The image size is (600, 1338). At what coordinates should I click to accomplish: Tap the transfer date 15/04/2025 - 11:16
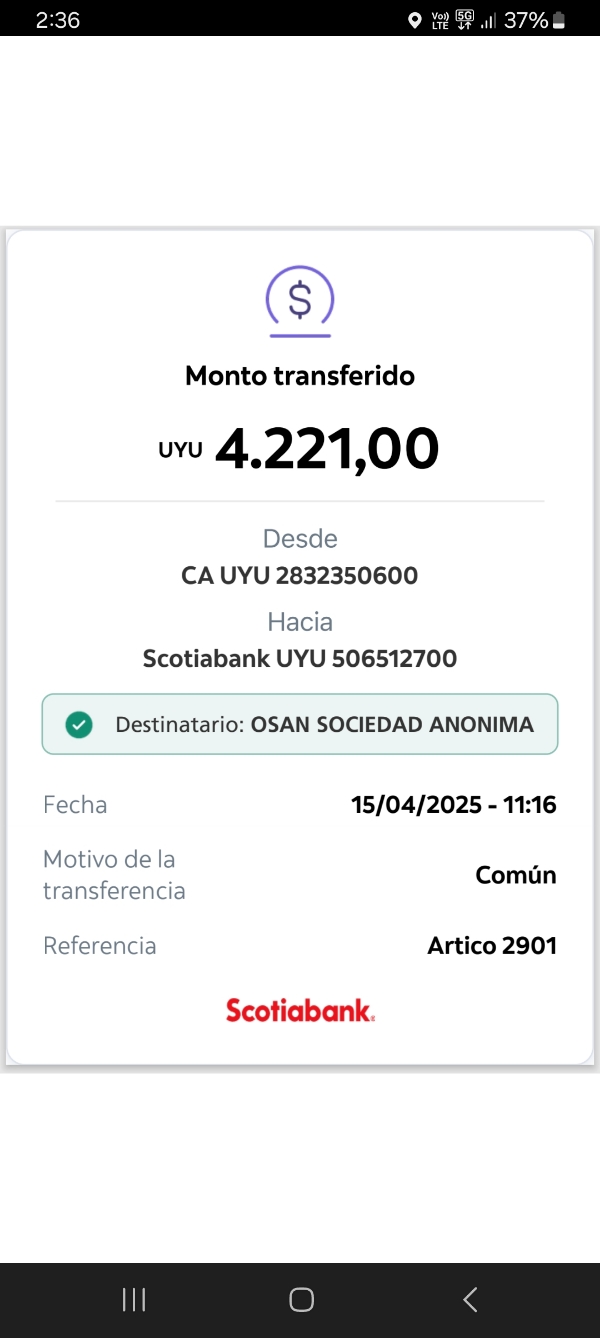[453, 805]
